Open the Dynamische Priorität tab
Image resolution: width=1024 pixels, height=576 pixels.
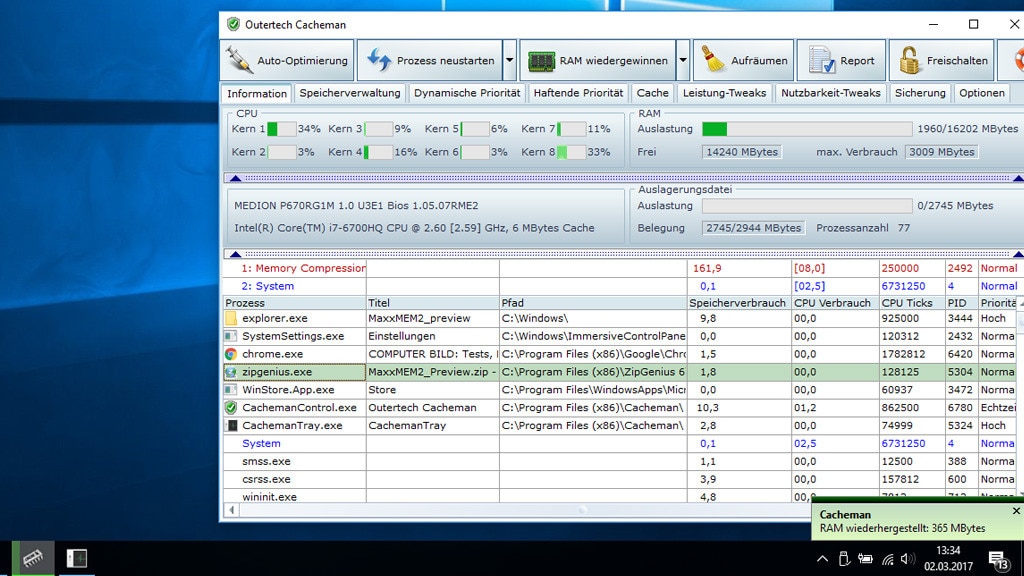click(467, 93)
